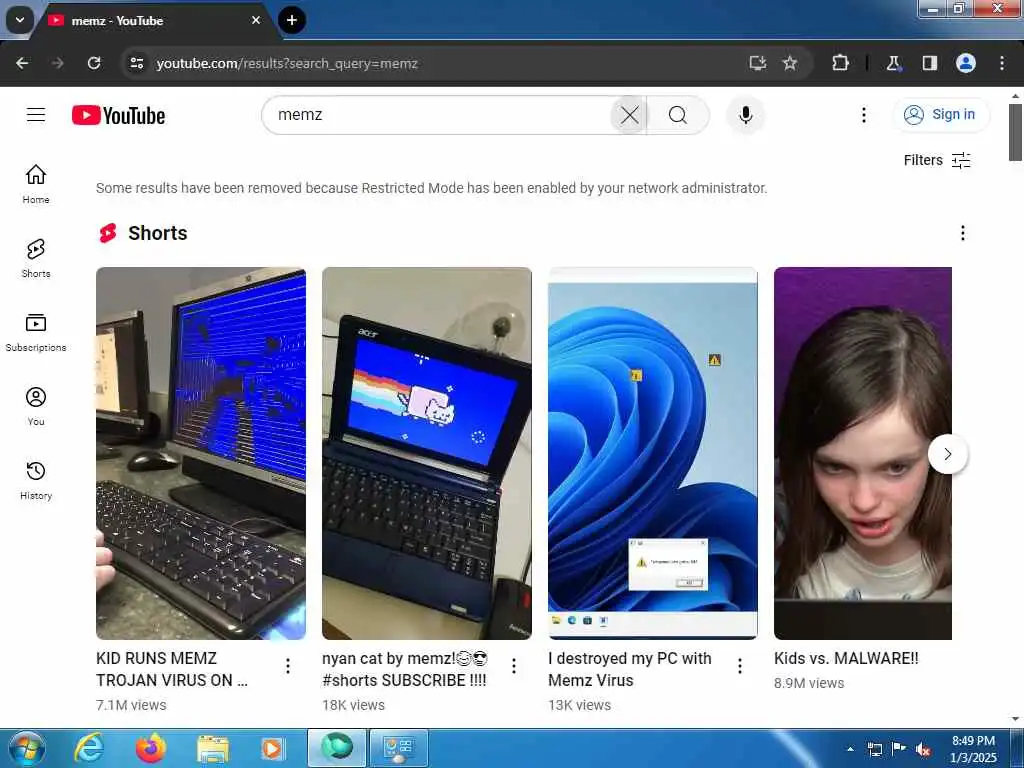Open media player from taskbar

click(273, 748)
